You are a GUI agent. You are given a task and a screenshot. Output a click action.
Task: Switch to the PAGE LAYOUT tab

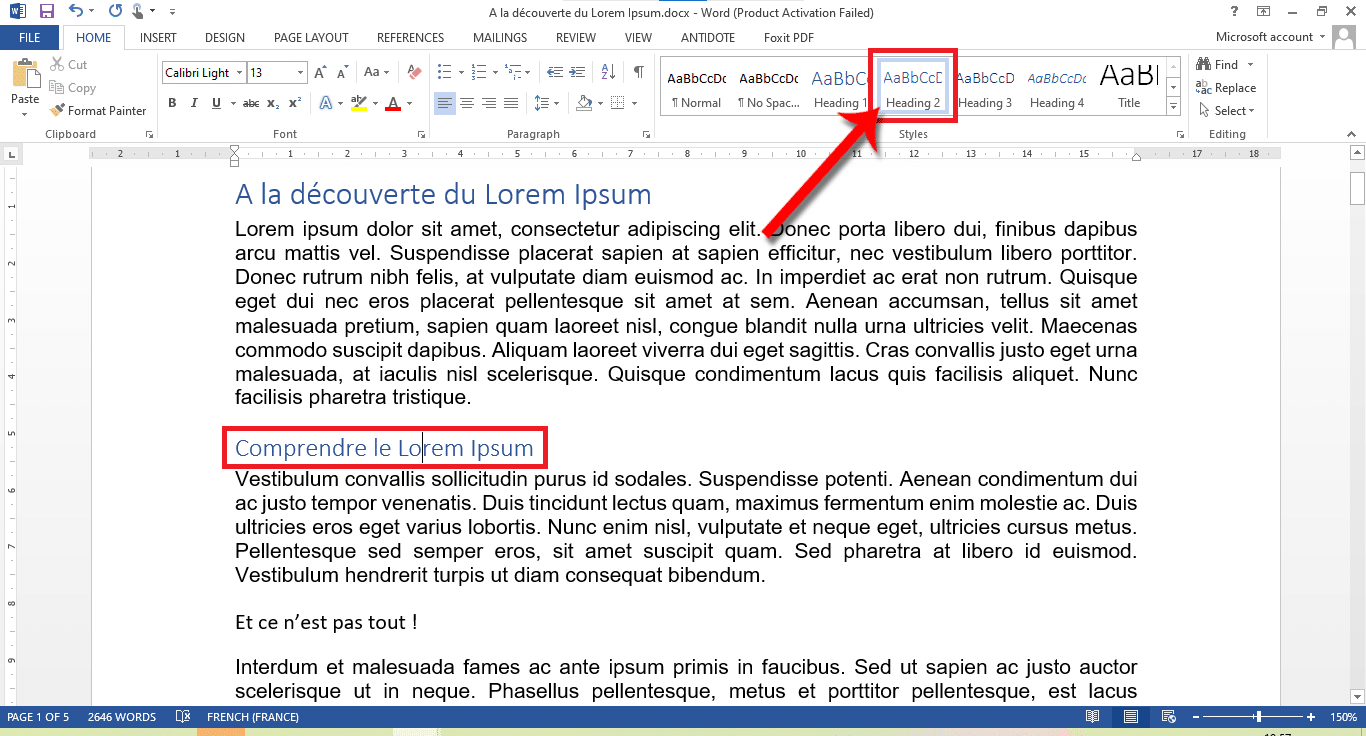click(311, 38)
